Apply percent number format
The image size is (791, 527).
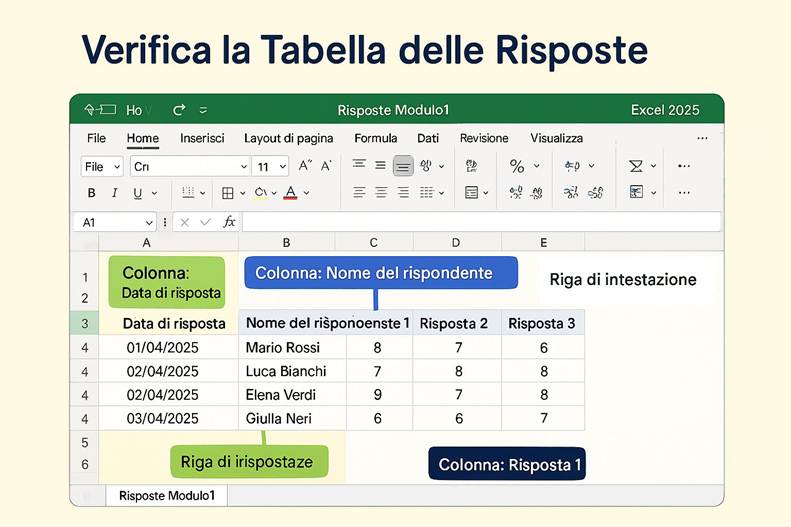coord(517,166)
